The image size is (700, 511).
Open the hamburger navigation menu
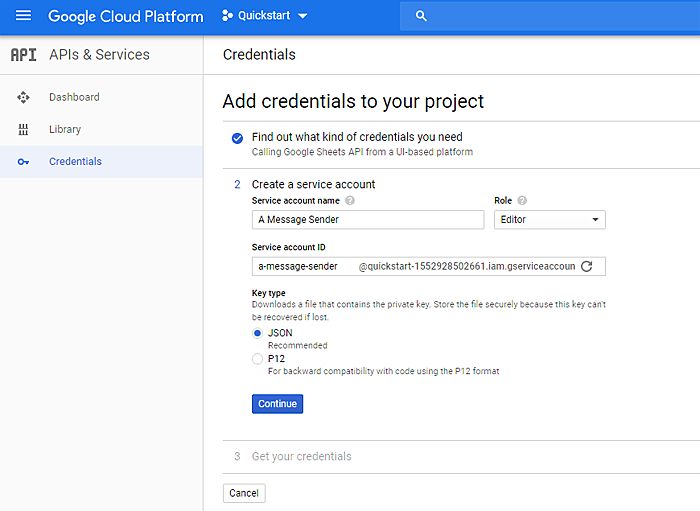pos(23,16)
